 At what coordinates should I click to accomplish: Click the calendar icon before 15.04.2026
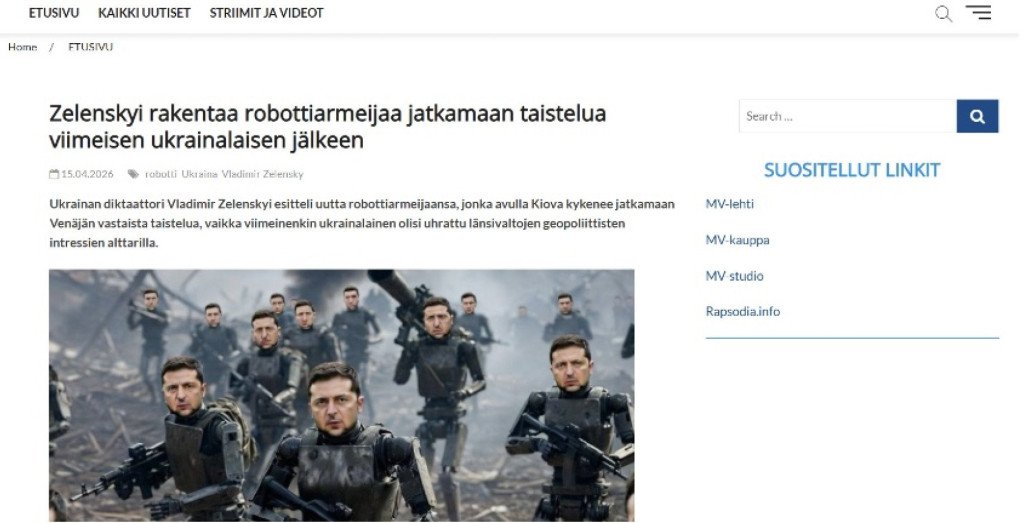54,174
